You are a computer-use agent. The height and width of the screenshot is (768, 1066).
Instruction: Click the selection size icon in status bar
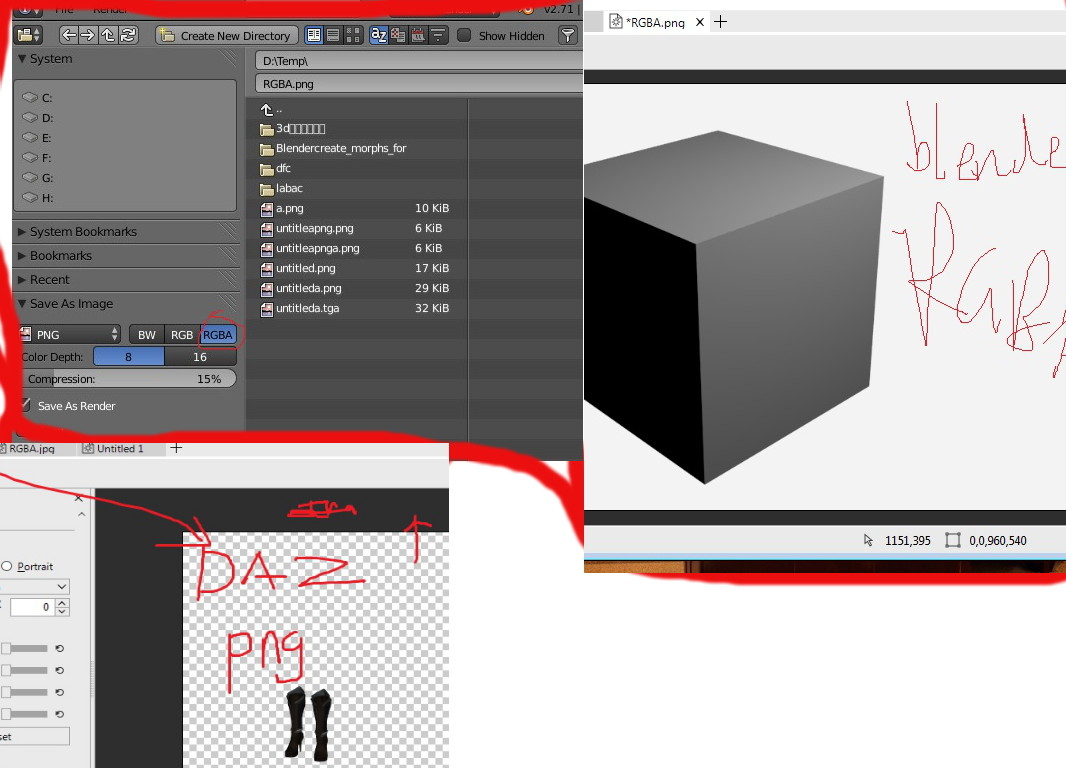click(x=952, y=540)
